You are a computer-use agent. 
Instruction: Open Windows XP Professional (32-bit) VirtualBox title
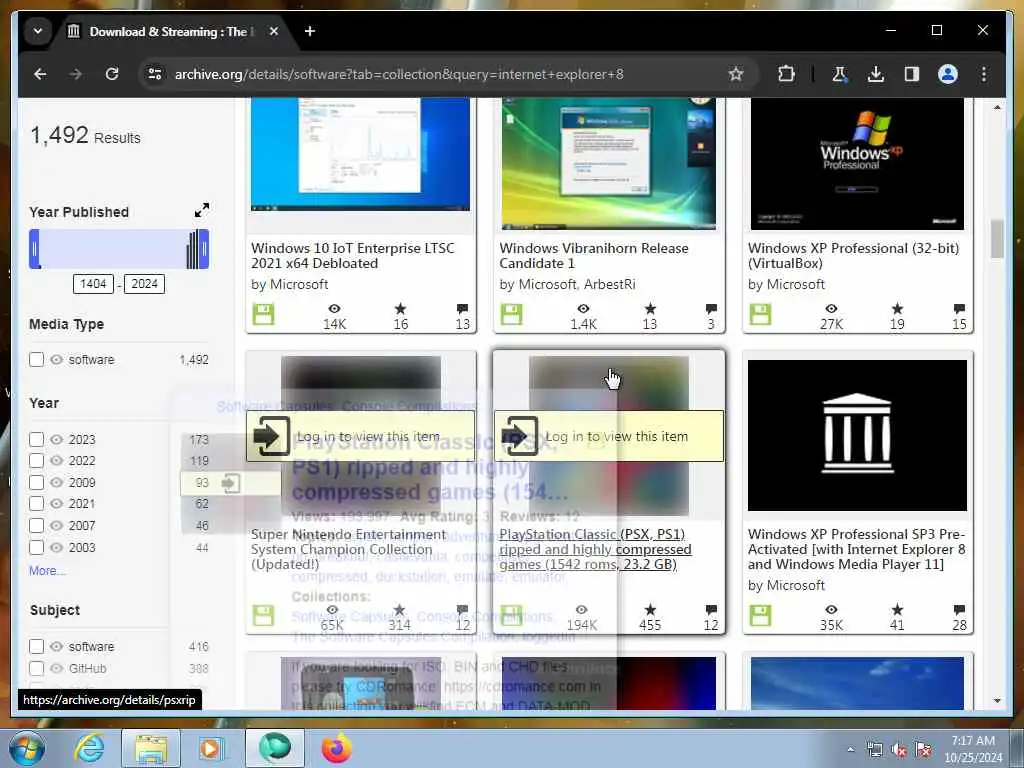coord(853,256)
